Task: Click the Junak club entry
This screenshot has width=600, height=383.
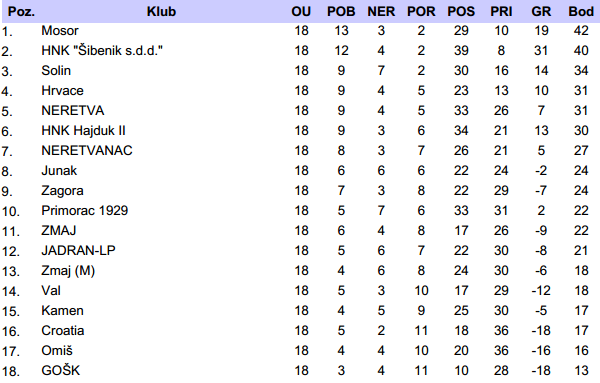Action: [x=59, y=171]
